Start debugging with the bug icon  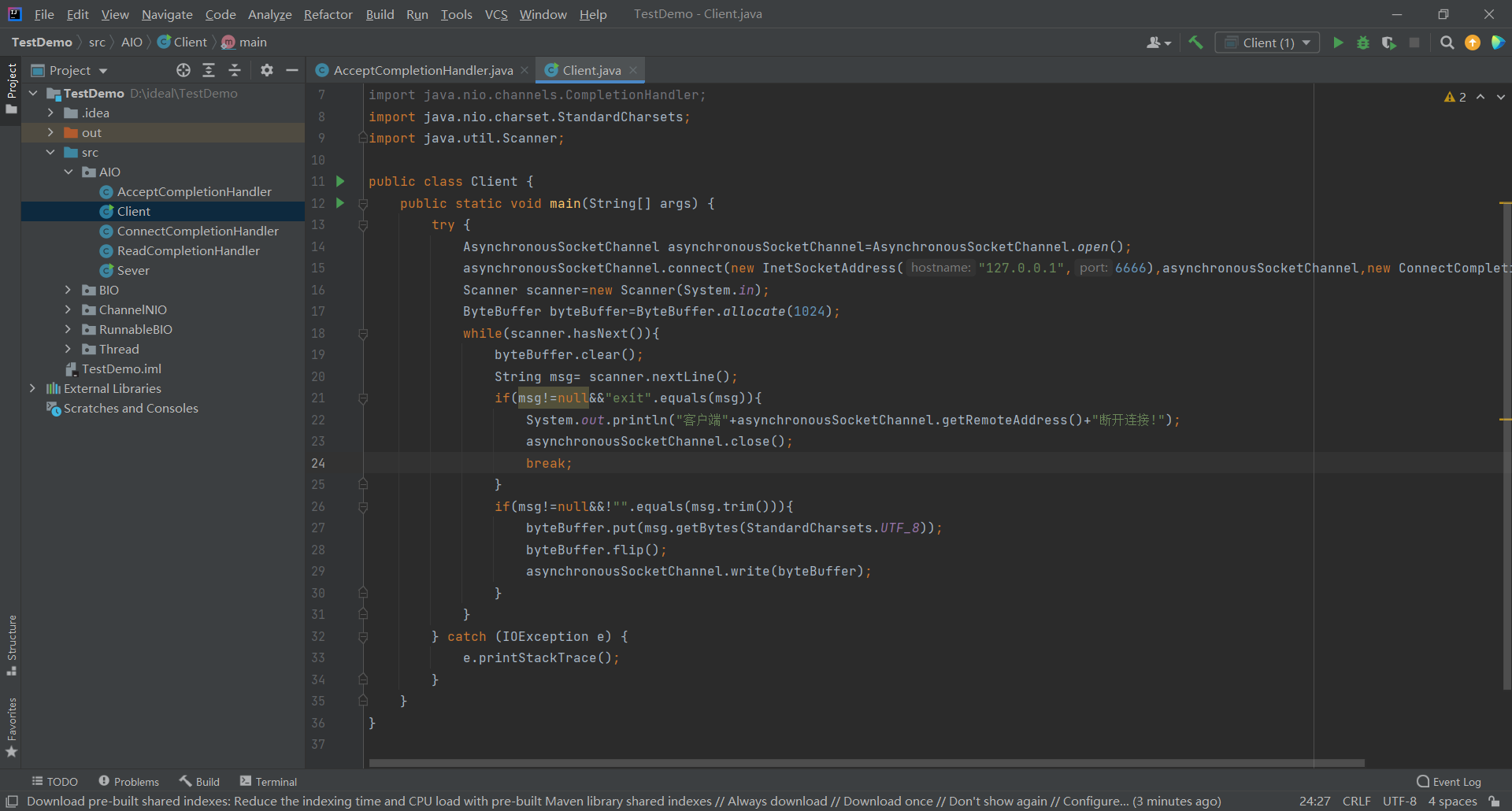click(1363, 43)
